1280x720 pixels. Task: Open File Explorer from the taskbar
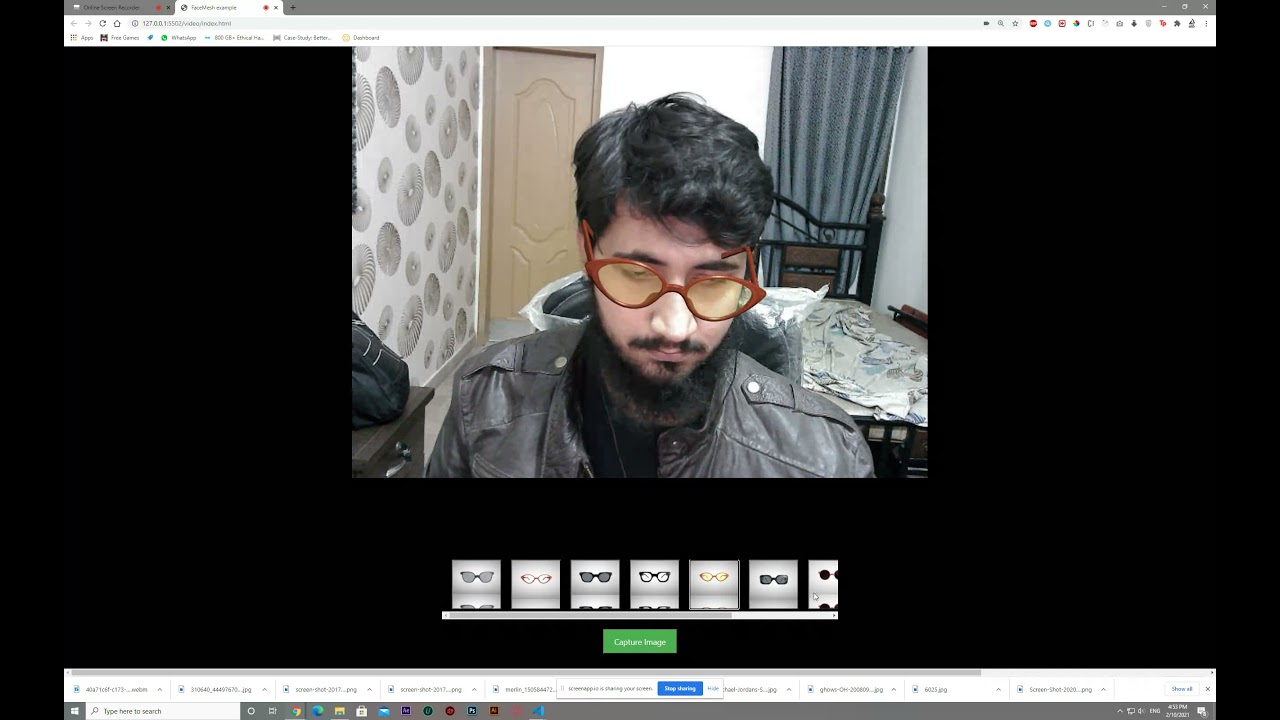pyautogui.click(x=339, y=711)
